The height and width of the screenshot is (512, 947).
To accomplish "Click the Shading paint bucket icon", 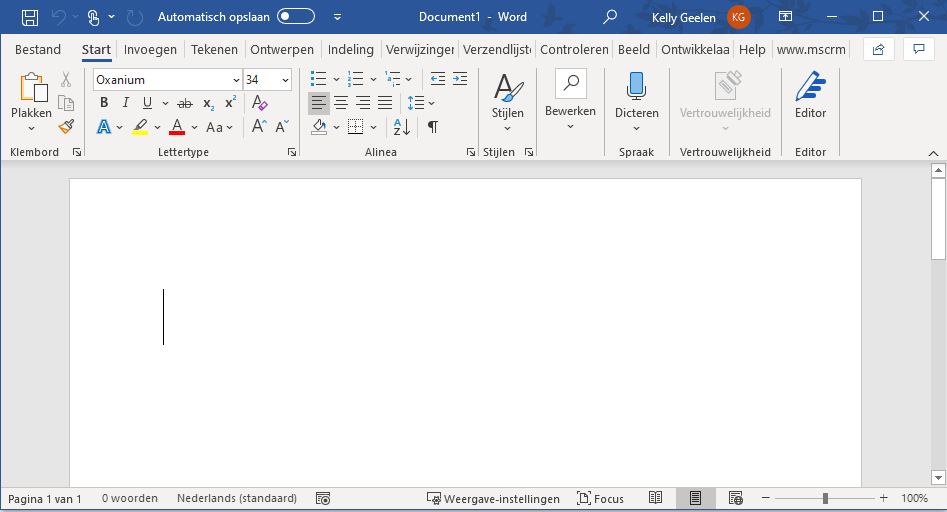I will [x=319, y=127].
